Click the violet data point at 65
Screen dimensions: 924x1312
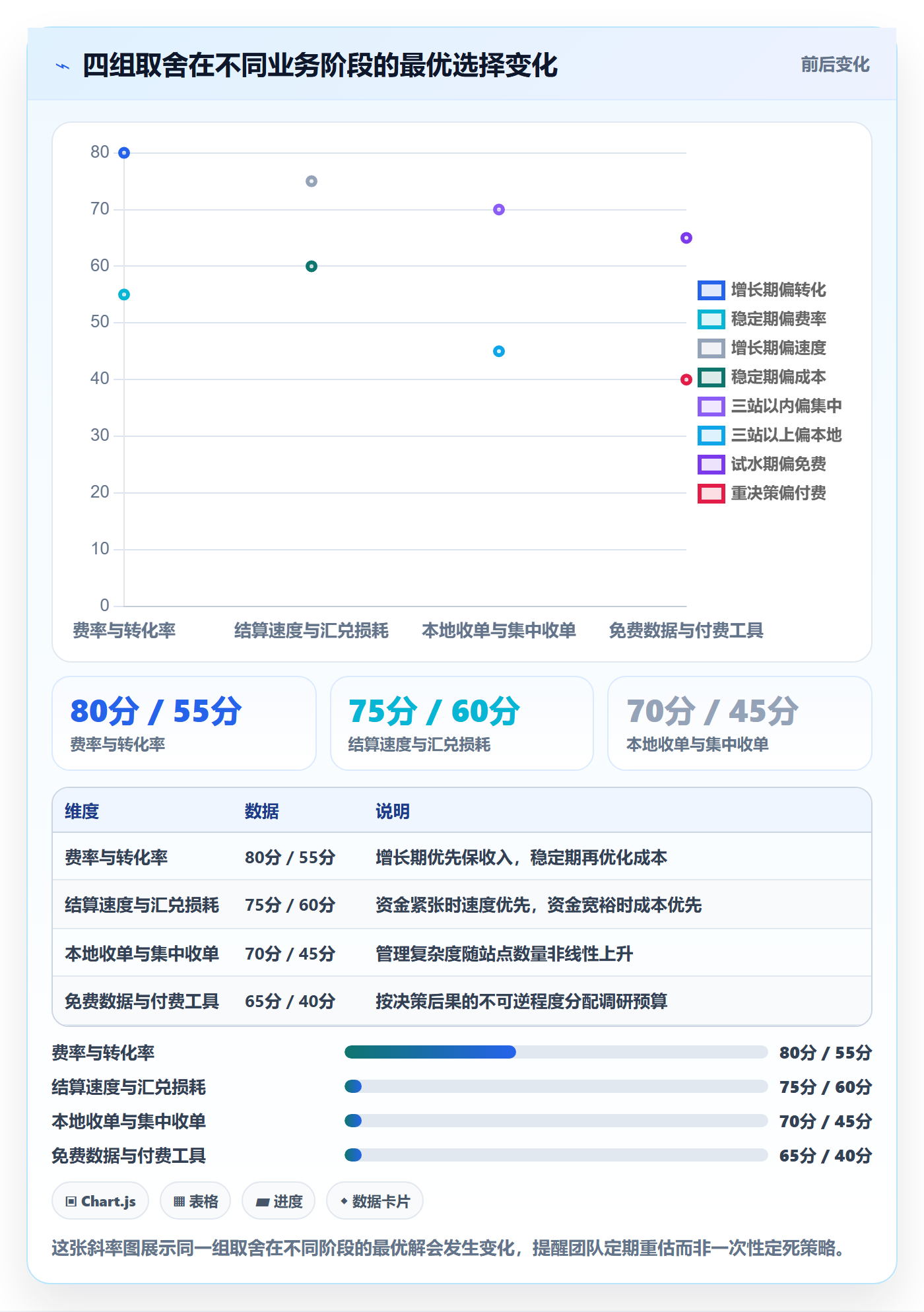[x=686, y=238]
